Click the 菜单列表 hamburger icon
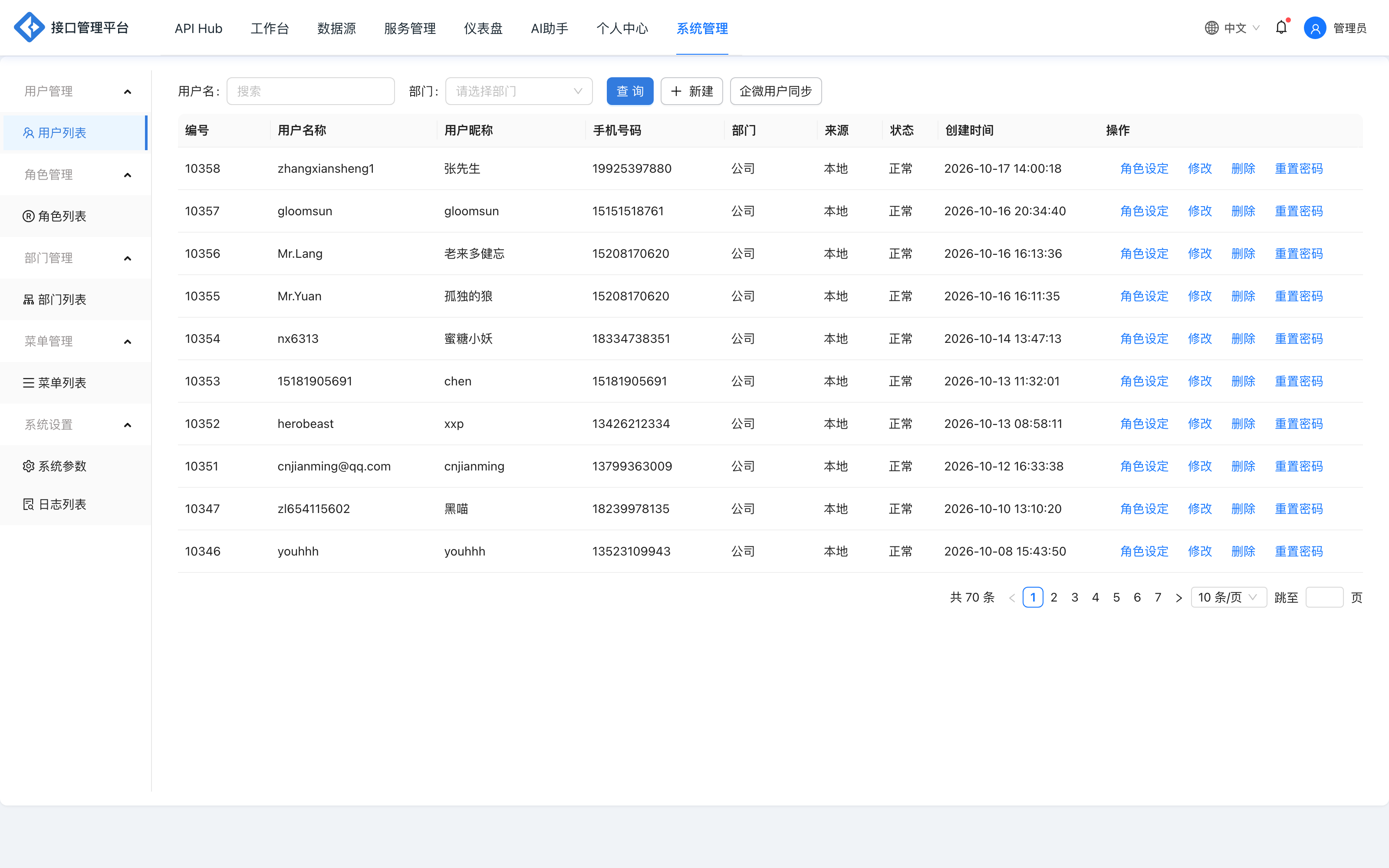1389x868 pixels. (28, 382)
